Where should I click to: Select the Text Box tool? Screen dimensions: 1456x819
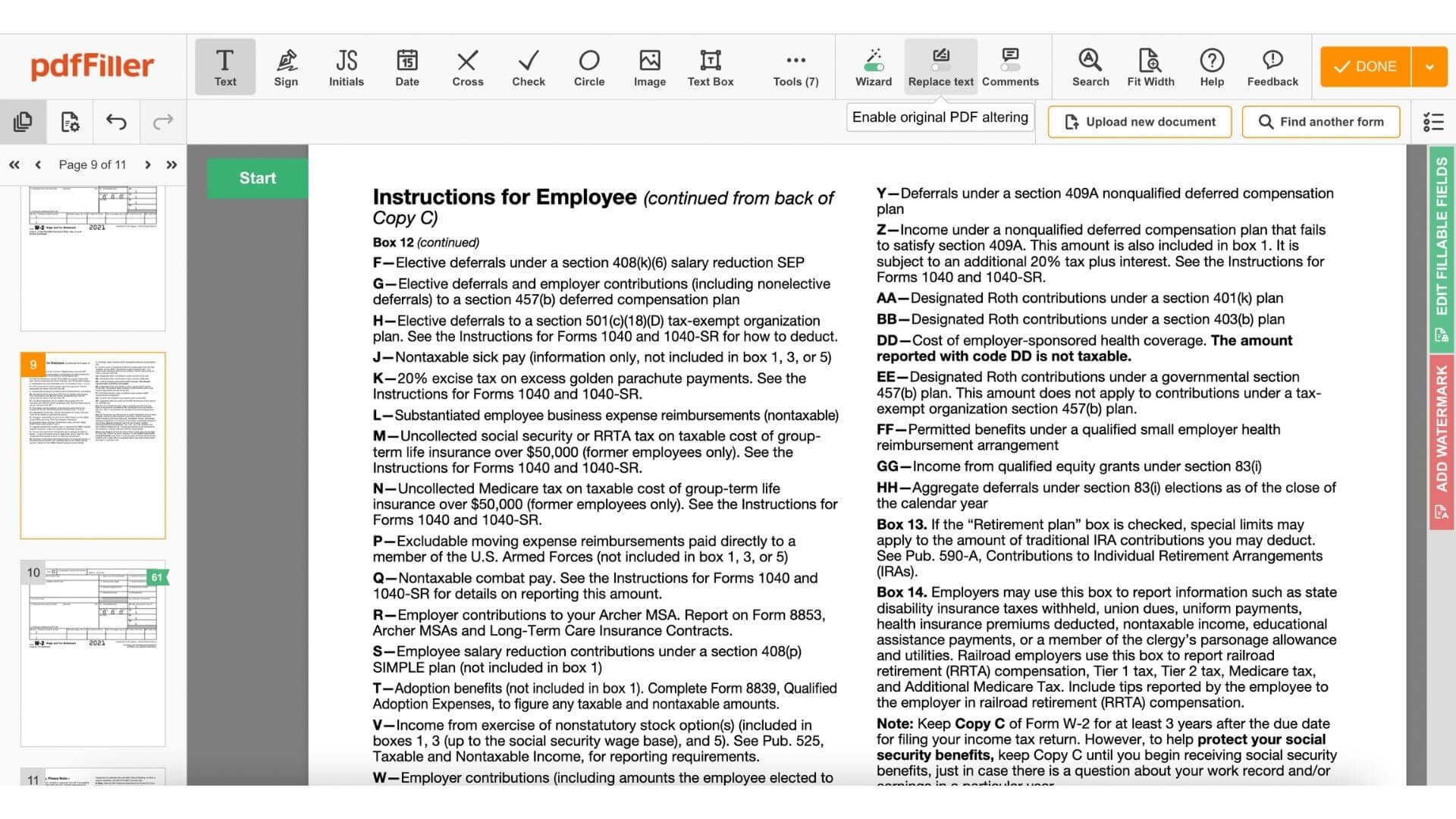pyautogui.click(x=710, y=66)
